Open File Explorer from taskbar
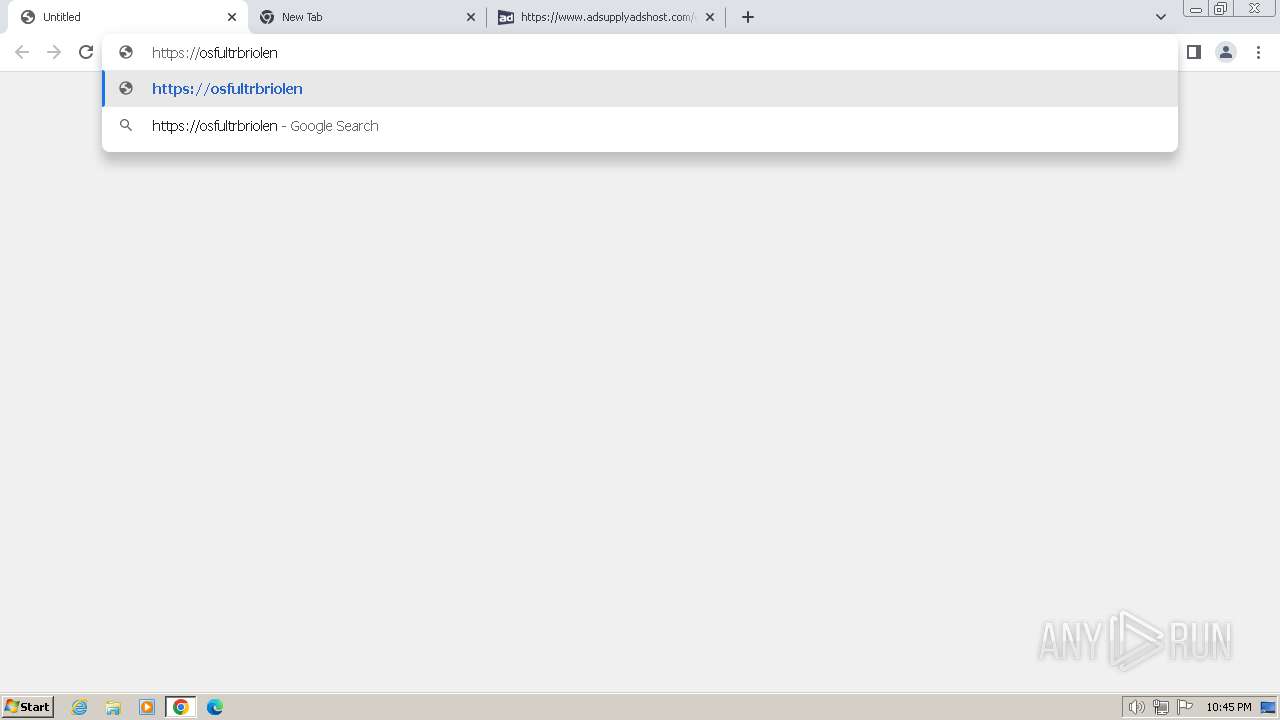The image size is (1280, 720). coord(113,707)
